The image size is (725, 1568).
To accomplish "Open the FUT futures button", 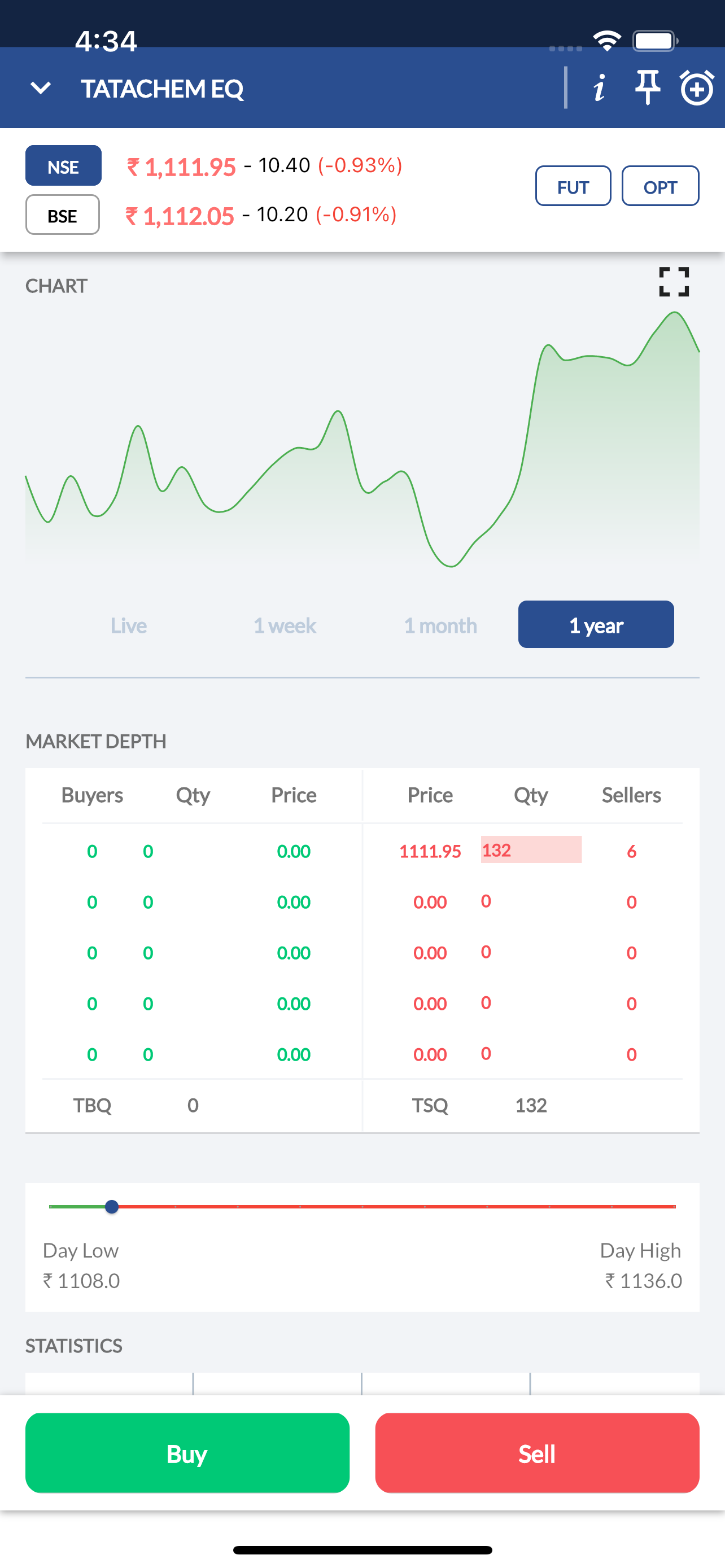I will click(x=573, y=186).
